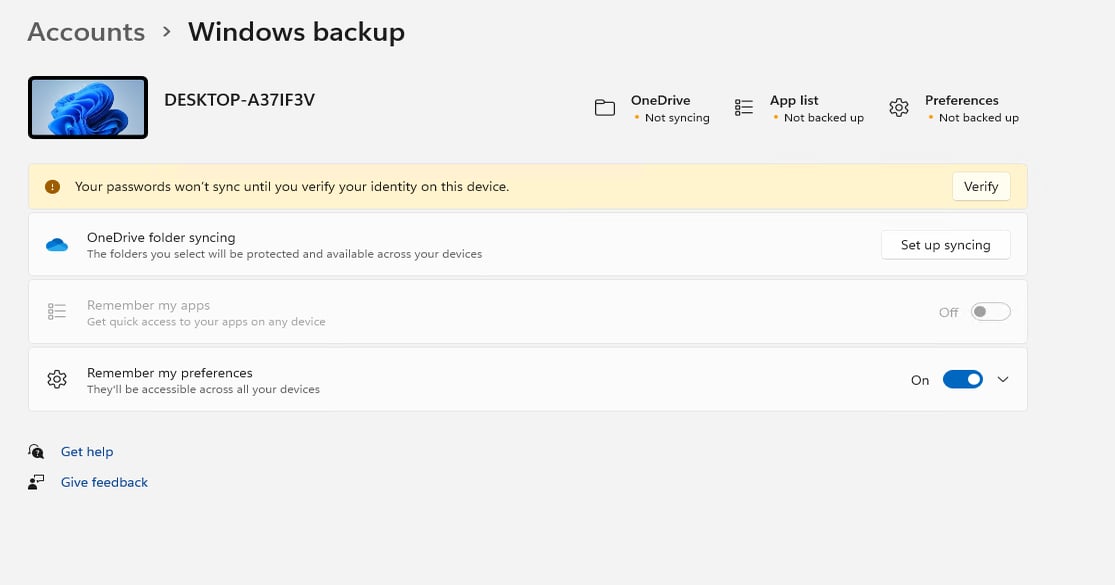Select the Remember my apps list icon
This screenshot has width=1115, height=585.
(57, 311)
